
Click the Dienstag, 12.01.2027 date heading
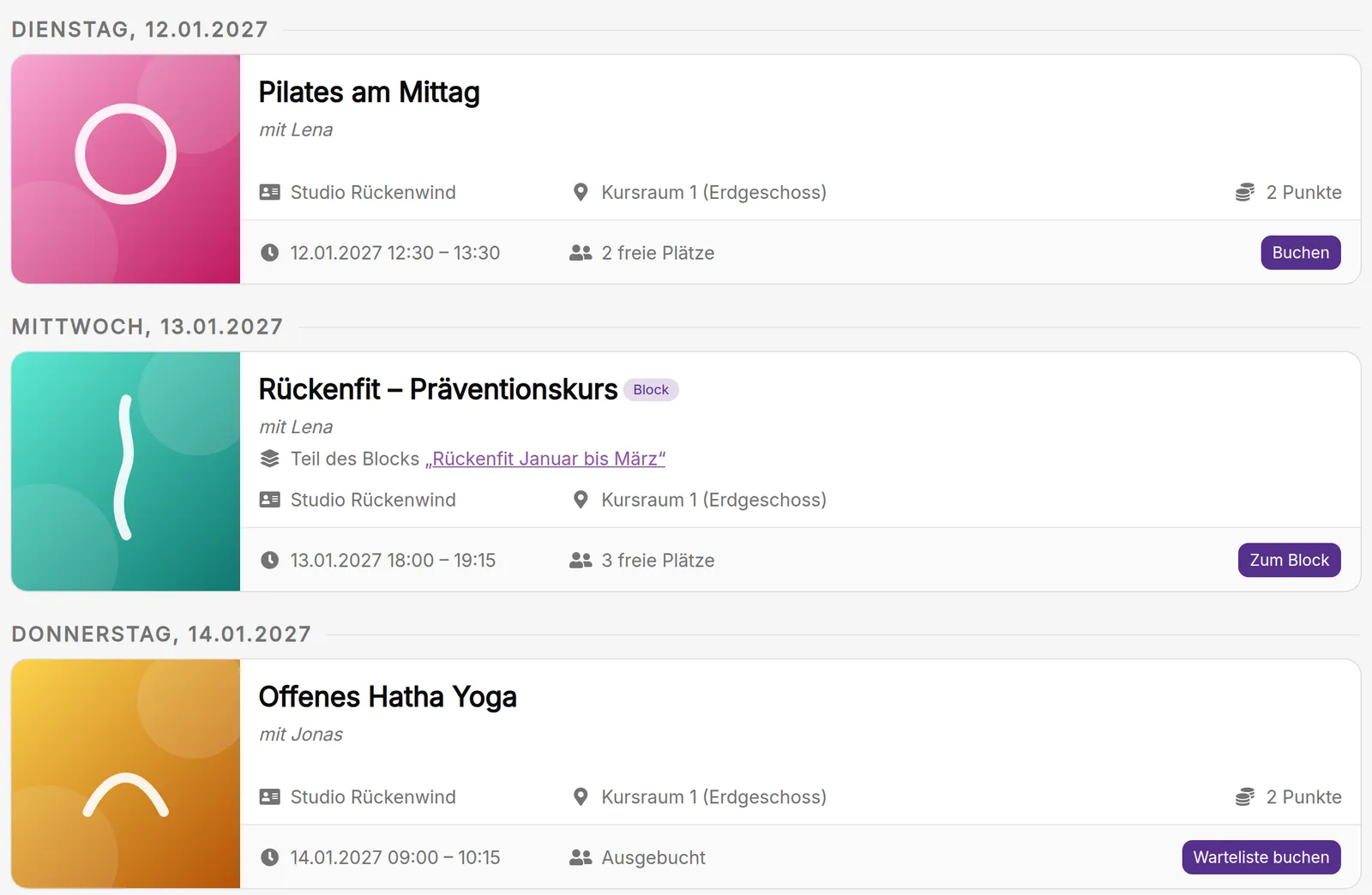point(140,29)
